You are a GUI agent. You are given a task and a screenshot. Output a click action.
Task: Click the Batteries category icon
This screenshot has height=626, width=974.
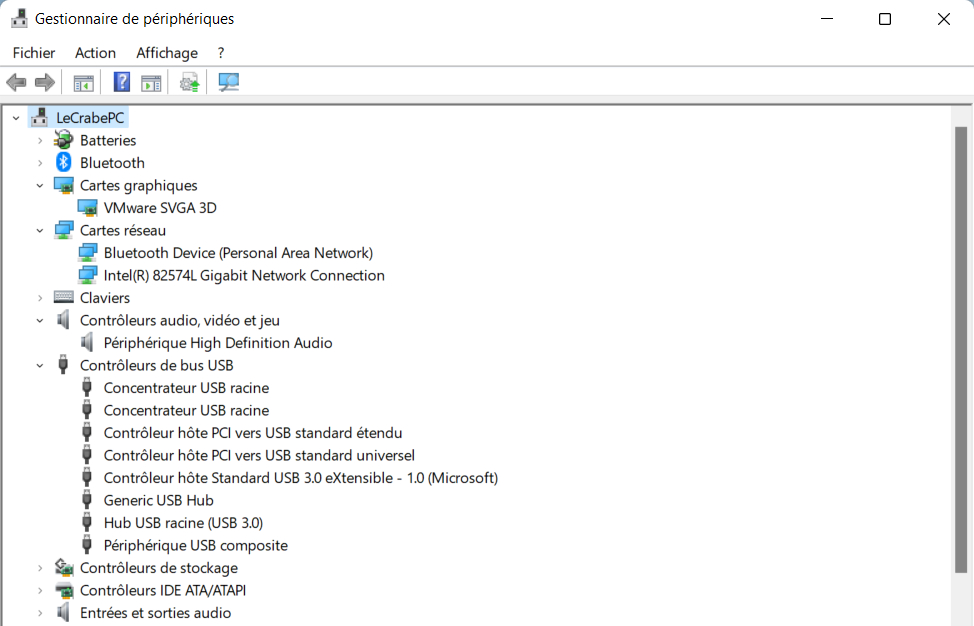[63, 140]
